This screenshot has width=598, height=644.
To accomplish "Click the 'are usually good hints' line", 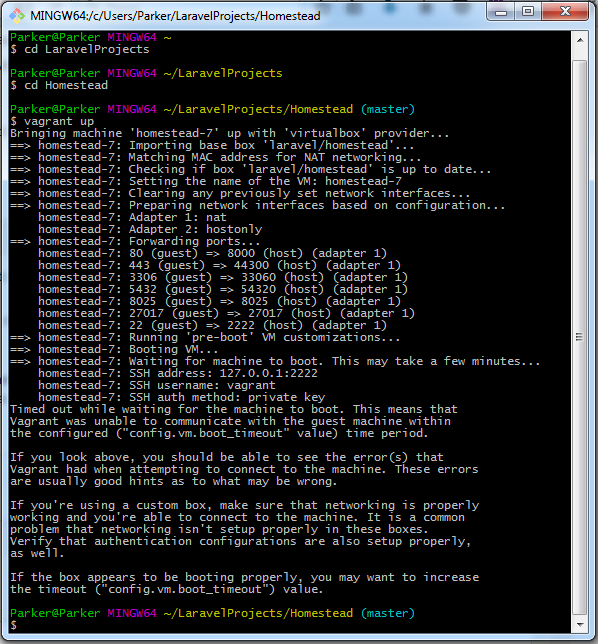I will coord(174,481).
